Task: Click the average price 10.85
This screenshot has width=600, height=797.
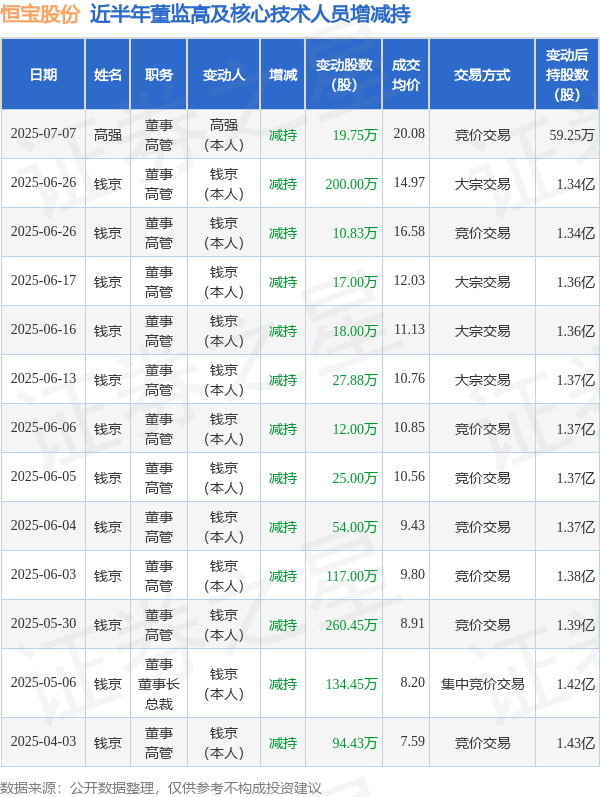Action: click(x=409, y=427)
